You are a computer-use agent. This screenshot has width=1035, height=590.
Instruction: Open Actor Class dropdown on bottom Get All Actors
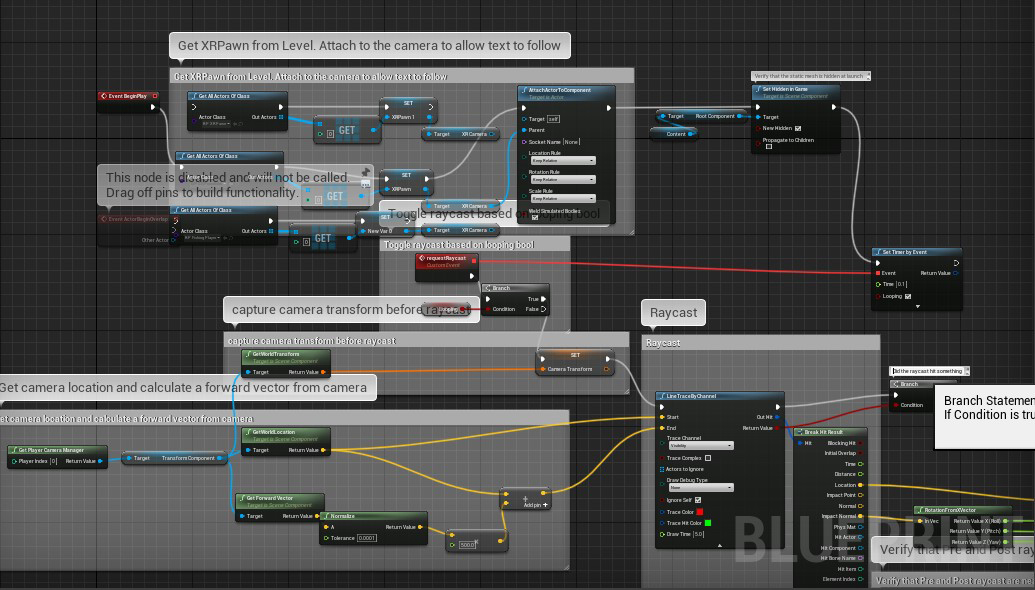click(202, 238)
